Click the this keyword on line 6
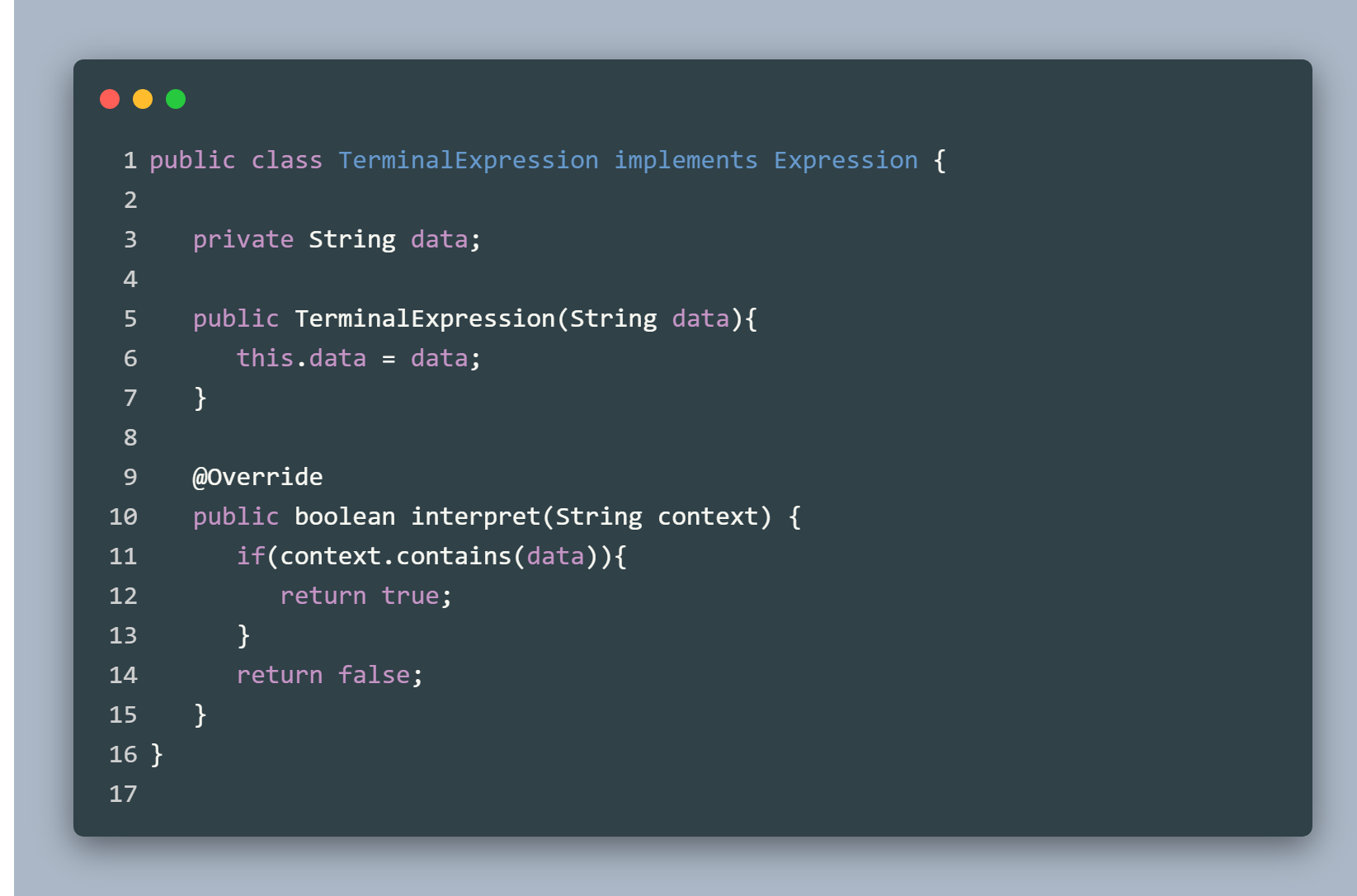 click(x=265, y=358)
